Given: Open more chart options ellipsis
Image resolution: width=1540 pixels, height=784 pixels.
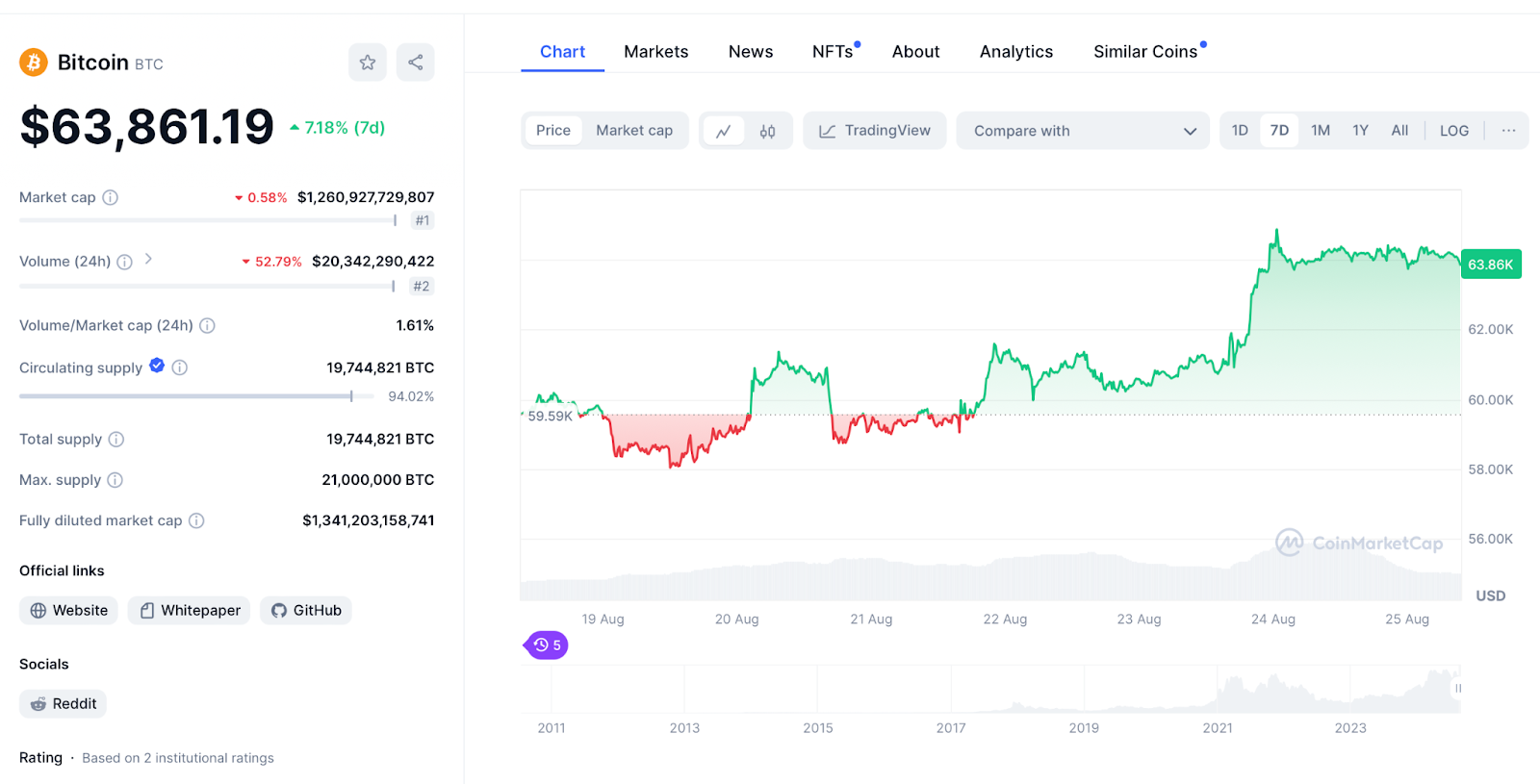Looking at the screenshot, I should (1508, 130).
